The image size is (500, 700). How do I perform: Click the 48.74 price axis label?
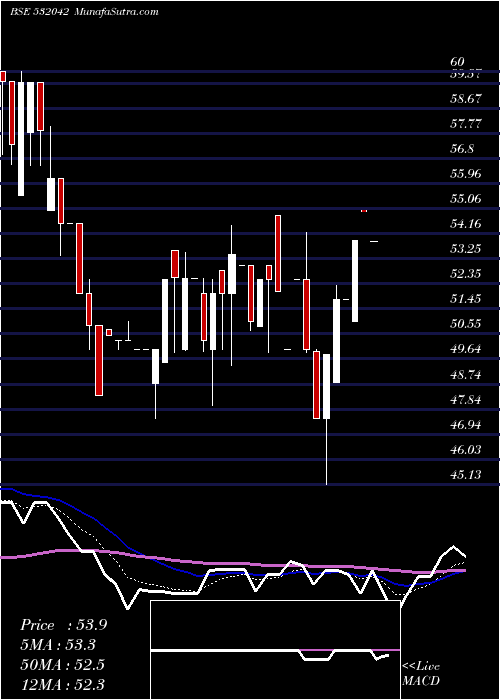click(466, 375)
